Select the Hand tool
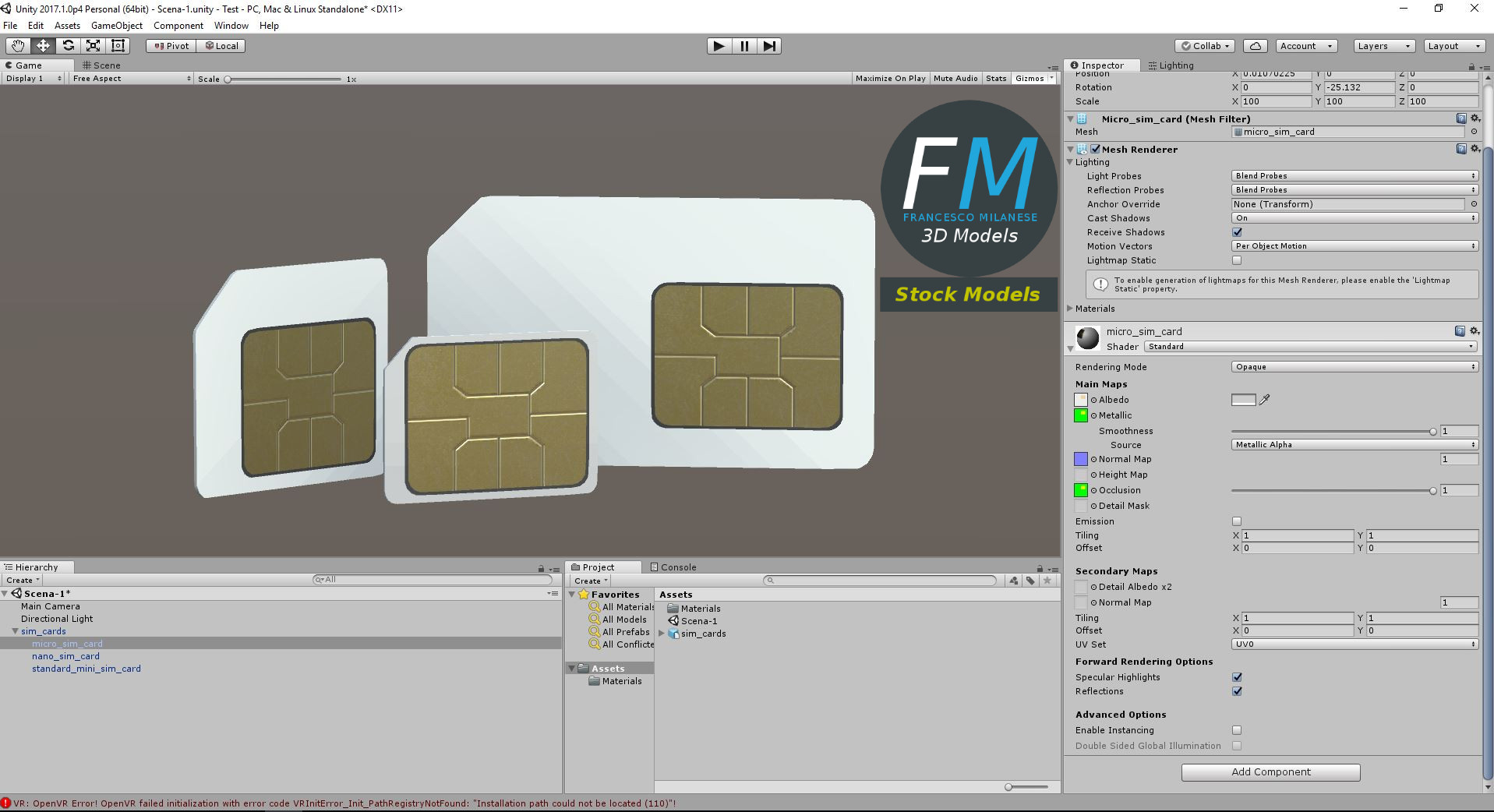 click(16, 45)
